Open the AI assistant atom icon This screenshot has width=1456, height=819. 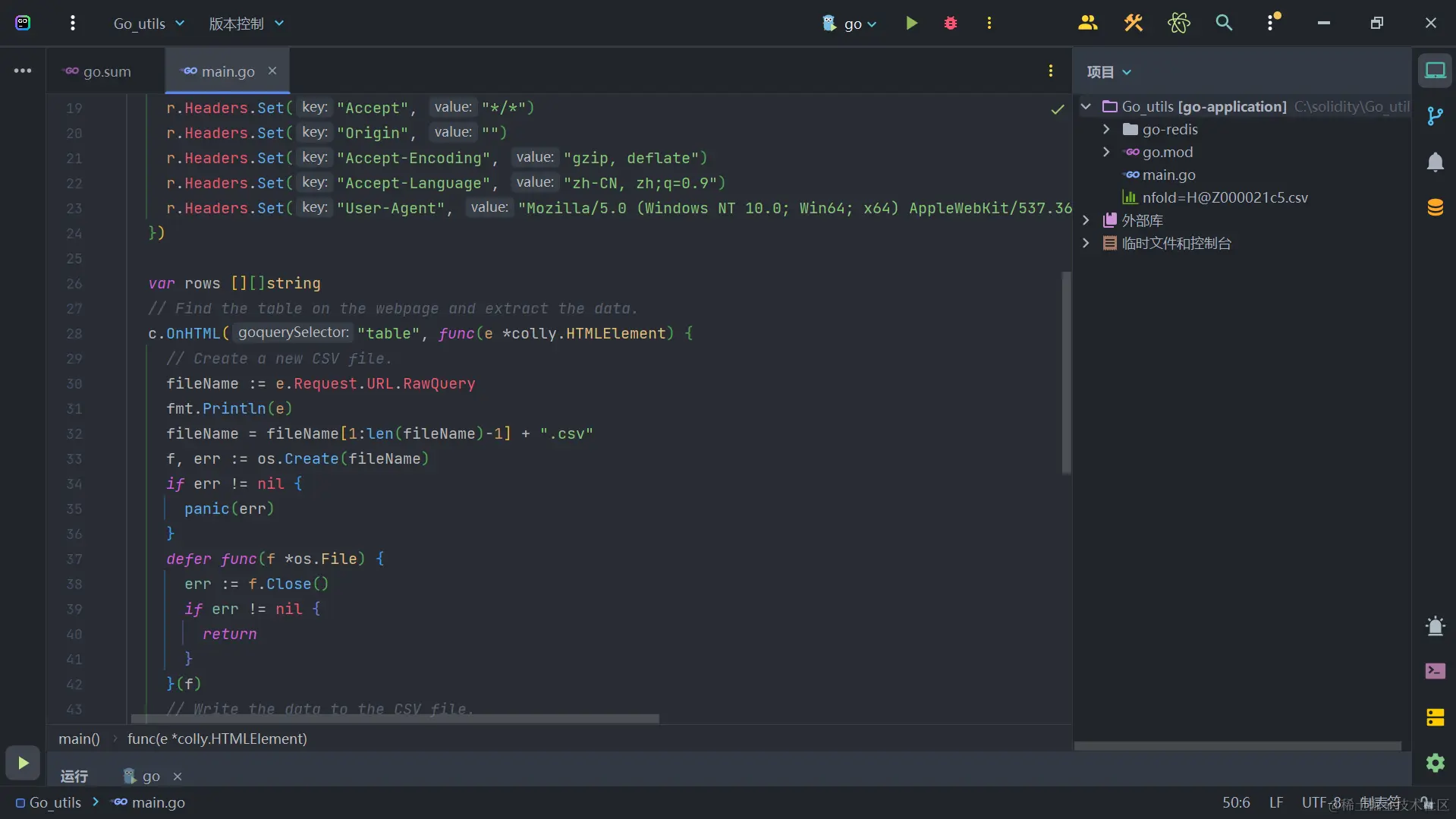[1178, 23]
